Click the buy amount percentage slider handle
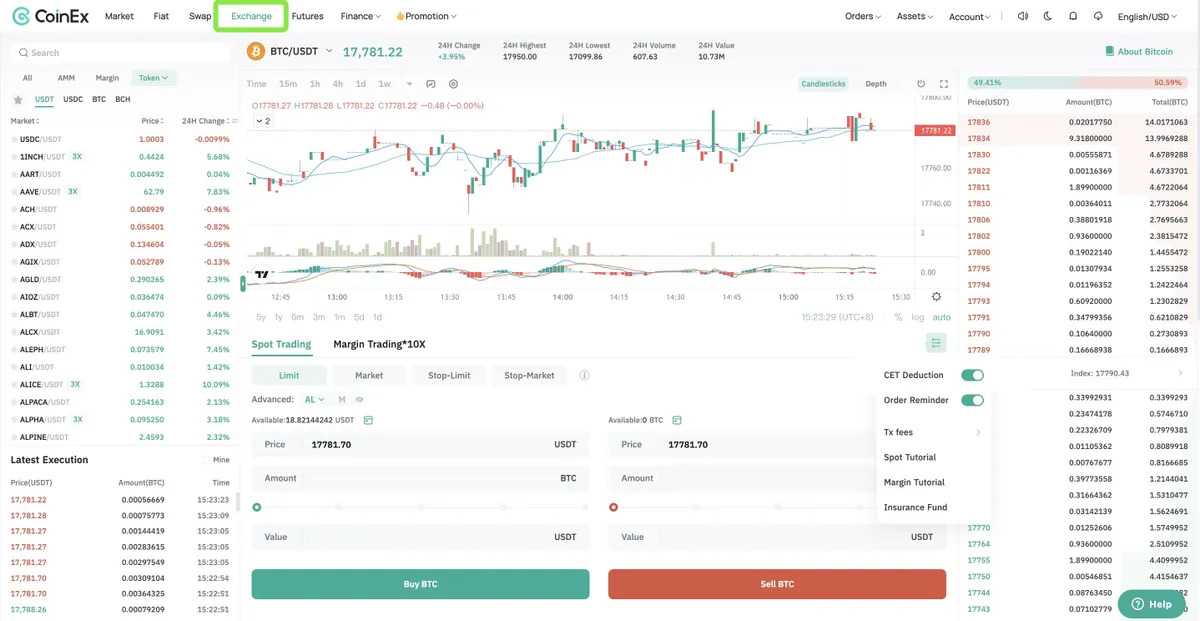The width and height of the screenshot is (1200, 621). tap(257, 507)
